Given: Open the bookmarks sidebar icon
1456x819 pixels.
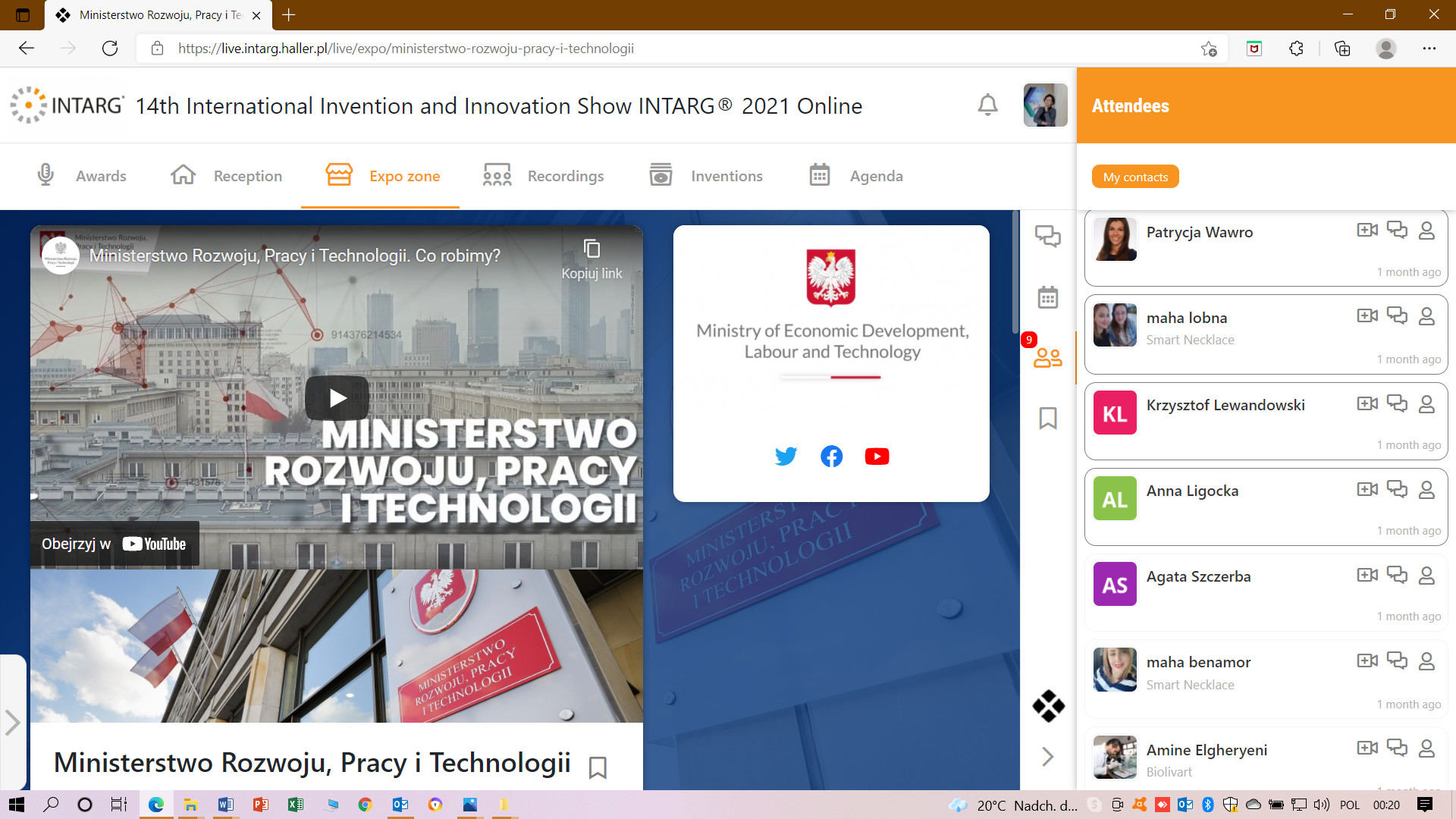Looking at the screenshot, I should [x=1048, y=418].
